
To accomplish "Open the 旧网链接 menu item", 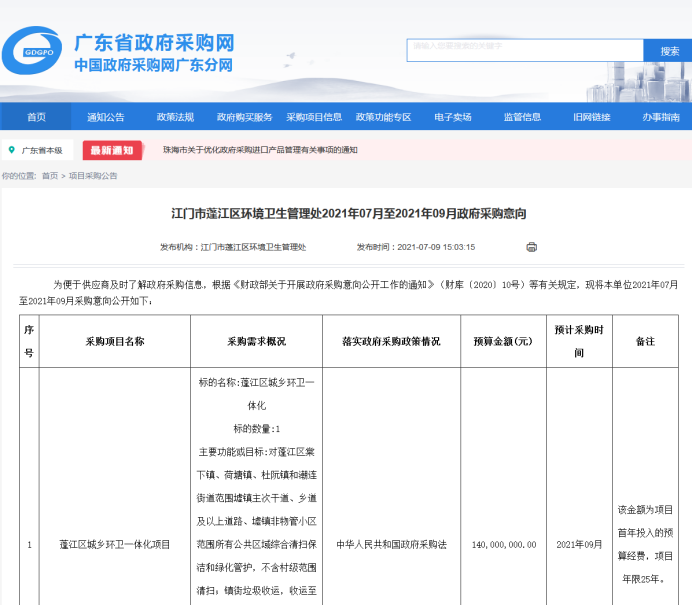I will click(x=592, y=117).
